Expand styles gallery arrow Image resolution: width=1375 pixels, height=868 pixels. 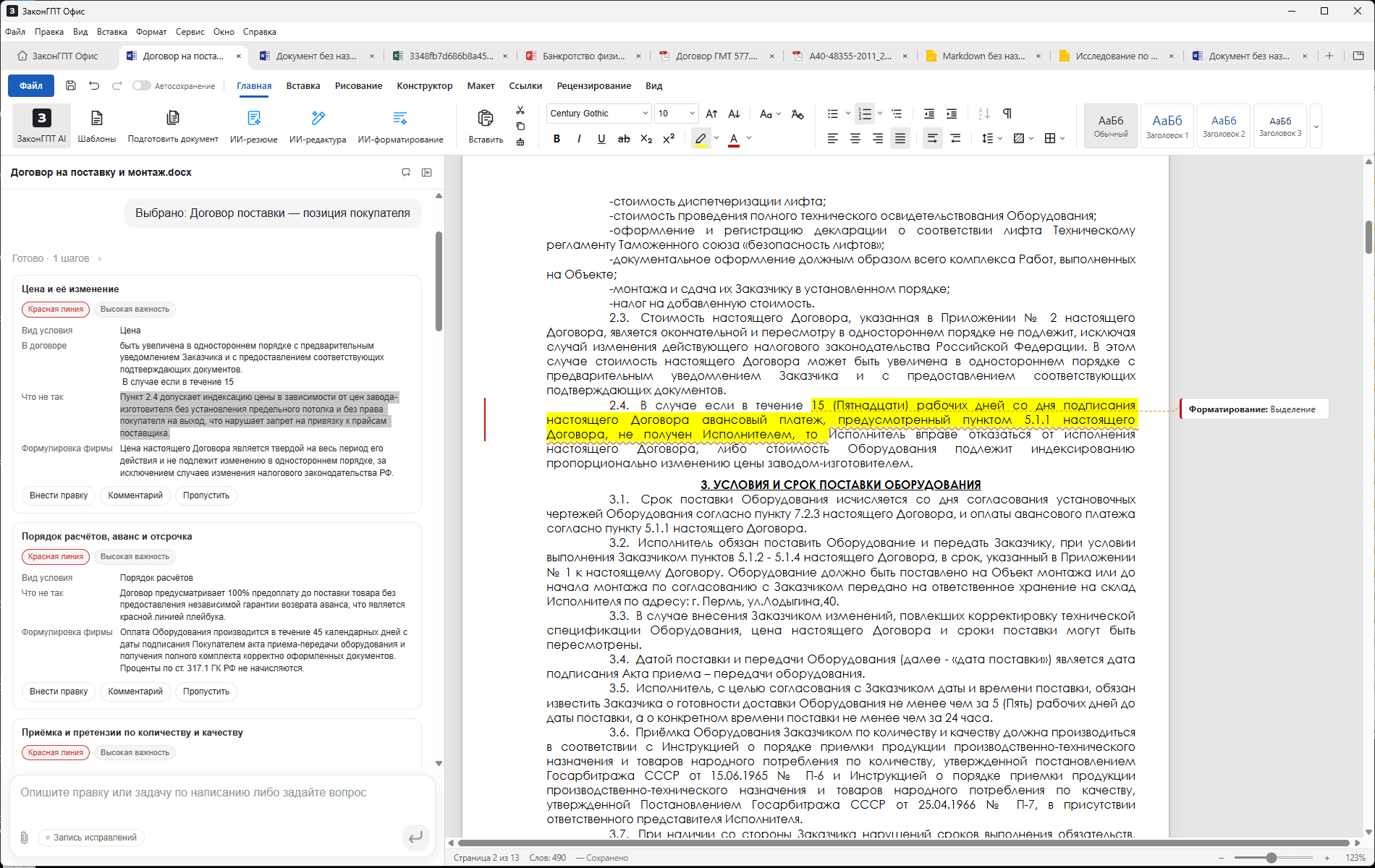click(1316, 126)
